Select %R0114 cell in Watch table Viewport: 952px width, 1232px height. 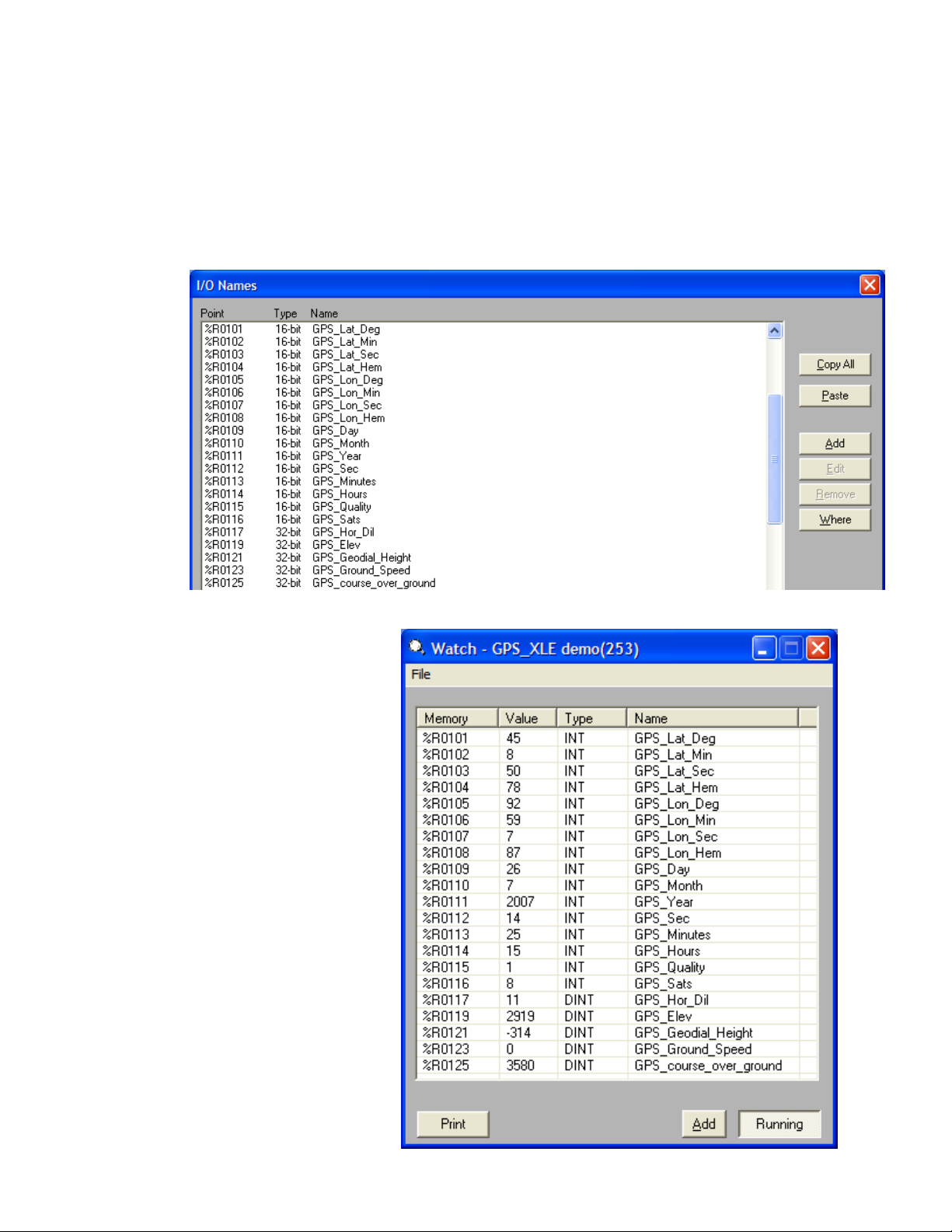point(446,951)
